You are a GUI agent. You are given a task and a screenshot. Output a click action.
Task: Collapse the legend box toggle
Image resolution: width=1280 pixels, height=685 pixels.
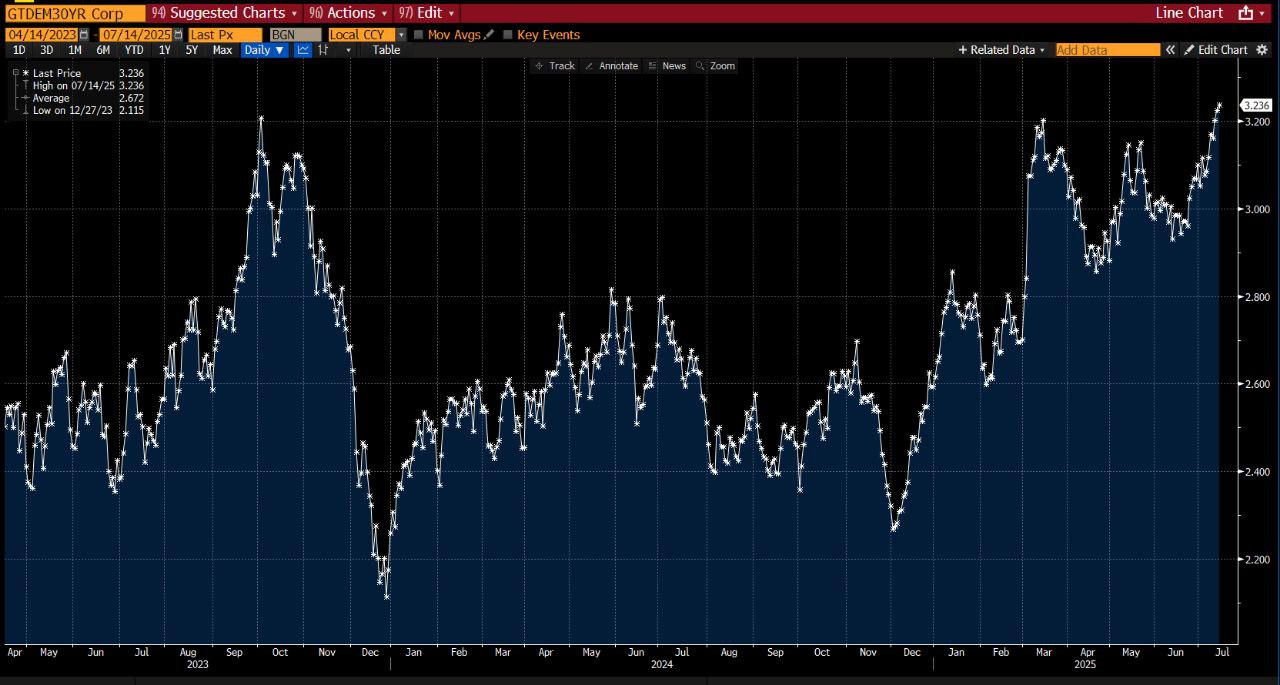coord(14,73)
